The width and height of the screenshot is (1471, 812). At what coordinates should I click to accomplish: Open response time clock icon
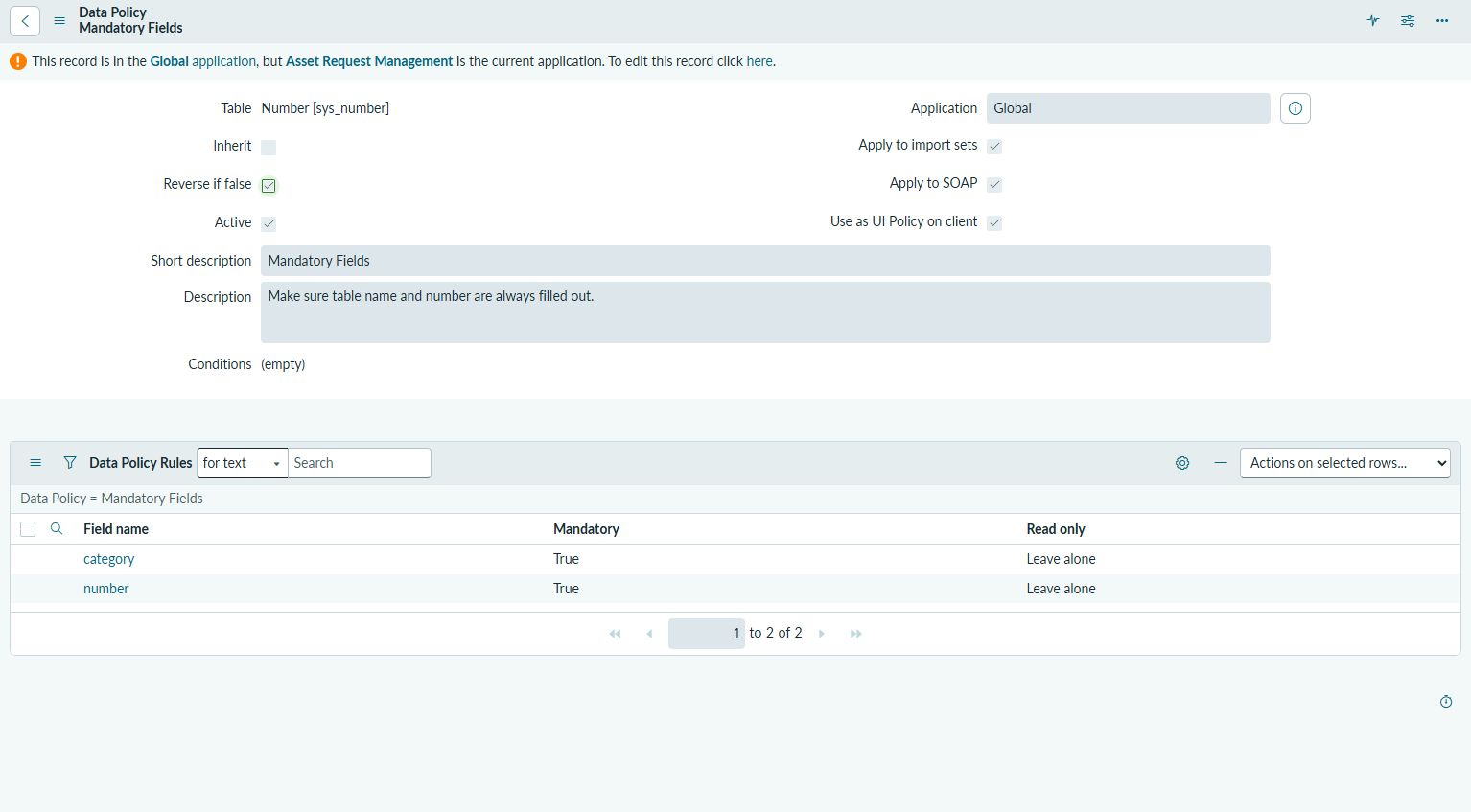pyautogui.click(x=1446, y=702)
